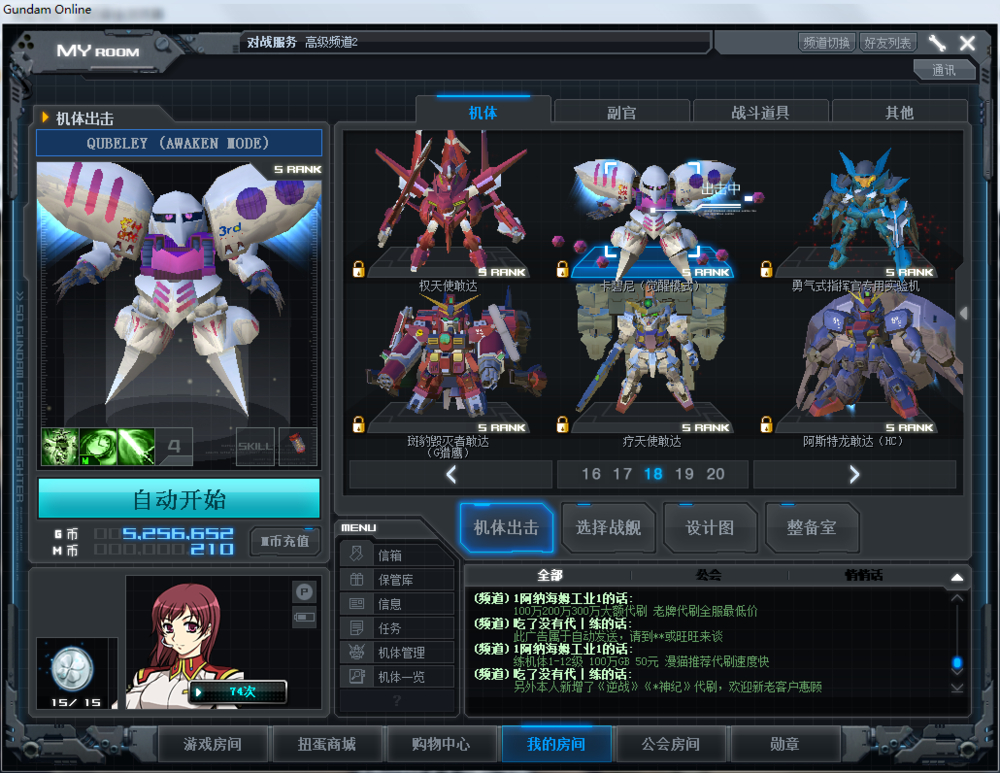Click the 机体一览 unit list icon
The height and width of the screenshot is (773, 1000).
click(x=357, y=676)
